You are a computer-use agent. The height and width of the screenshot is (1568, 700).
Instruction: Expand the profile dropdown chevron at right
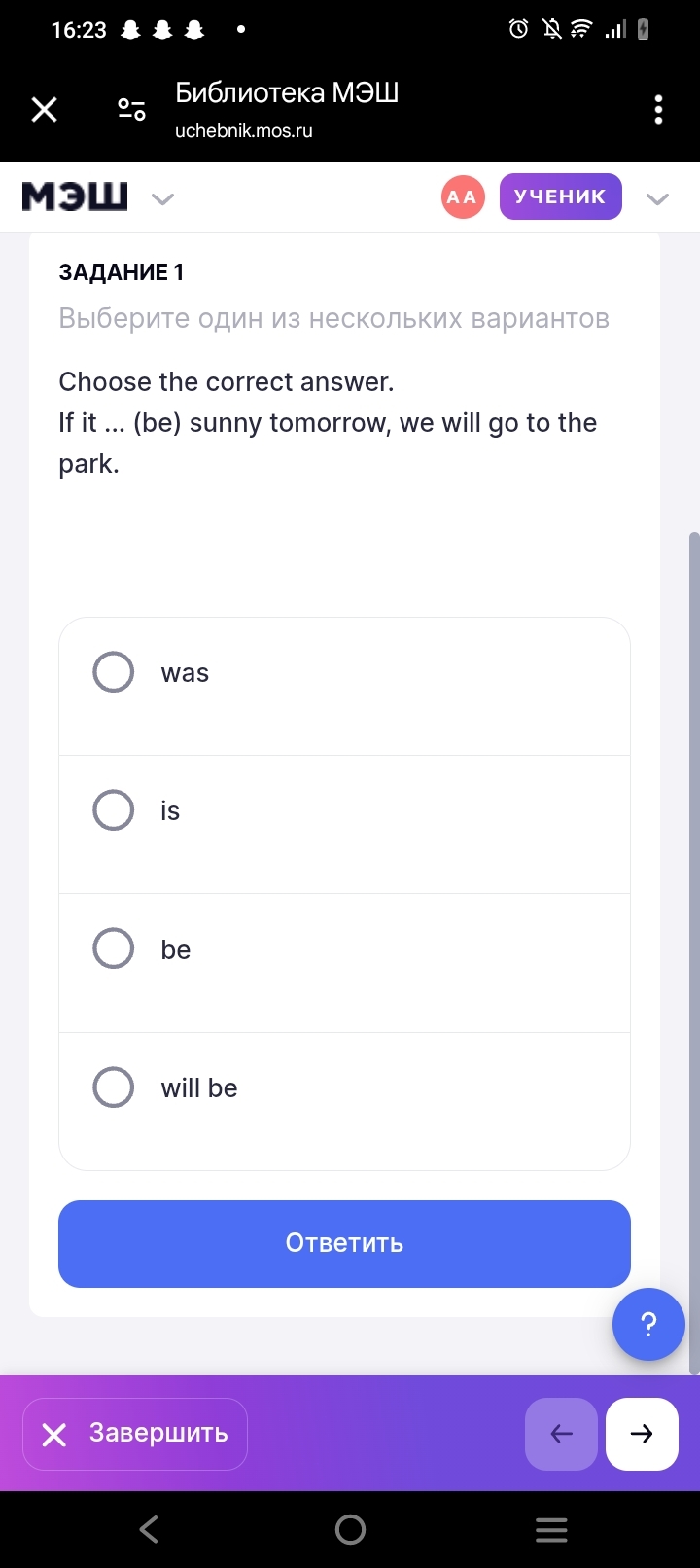tap(657, 198)
